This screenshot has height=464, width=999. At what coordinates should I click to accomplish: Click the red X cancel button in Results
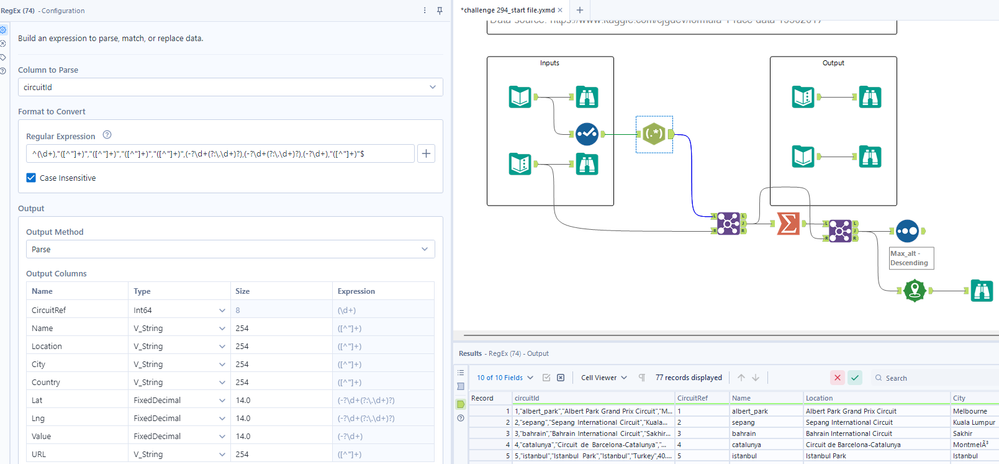coord(837,378)
